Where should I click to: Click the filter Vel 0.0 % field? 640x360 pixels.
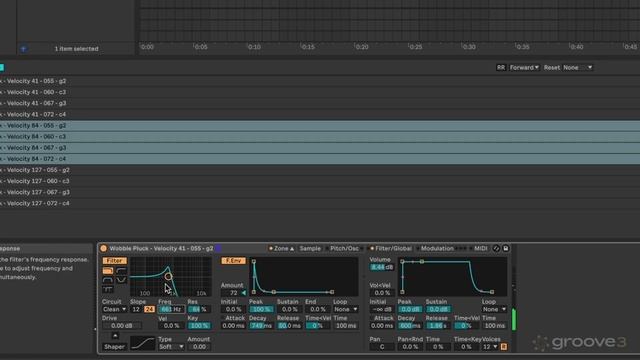(171, 326)
